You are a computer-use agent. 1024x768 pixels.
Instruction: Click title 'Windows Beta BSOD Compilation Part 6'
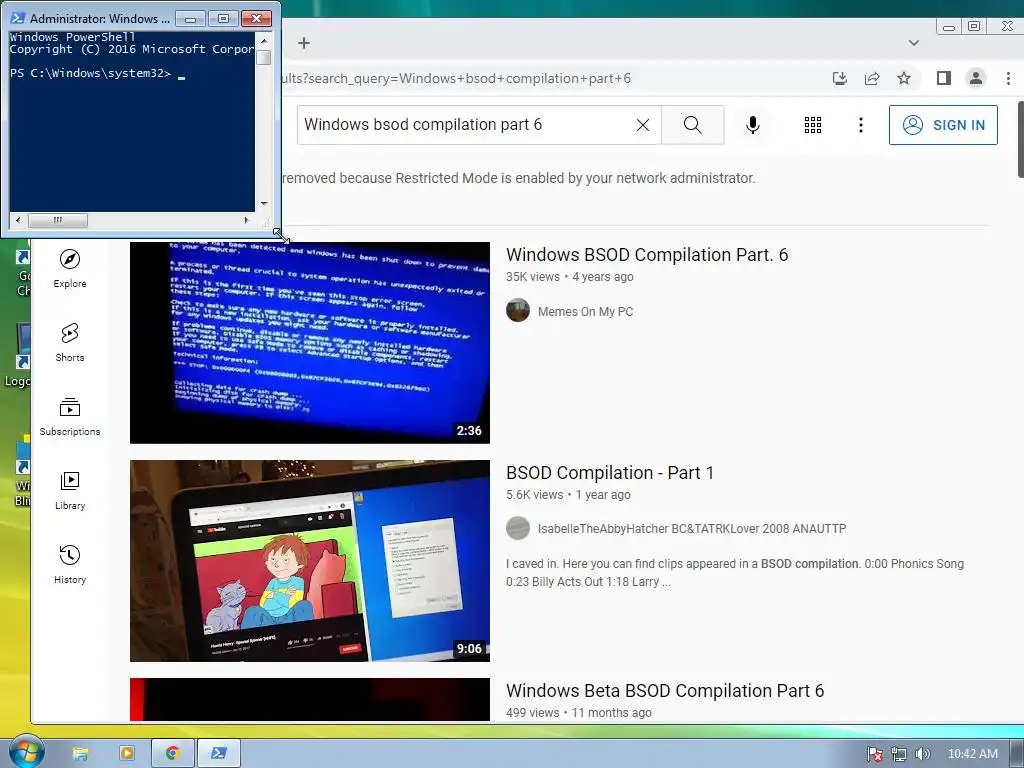665,691
